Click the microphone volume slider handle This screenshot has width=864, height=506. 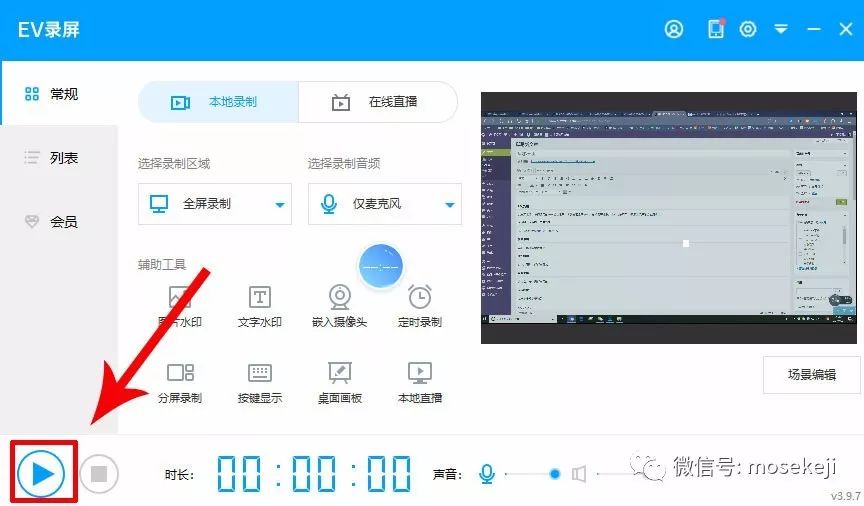click(555, 473)
